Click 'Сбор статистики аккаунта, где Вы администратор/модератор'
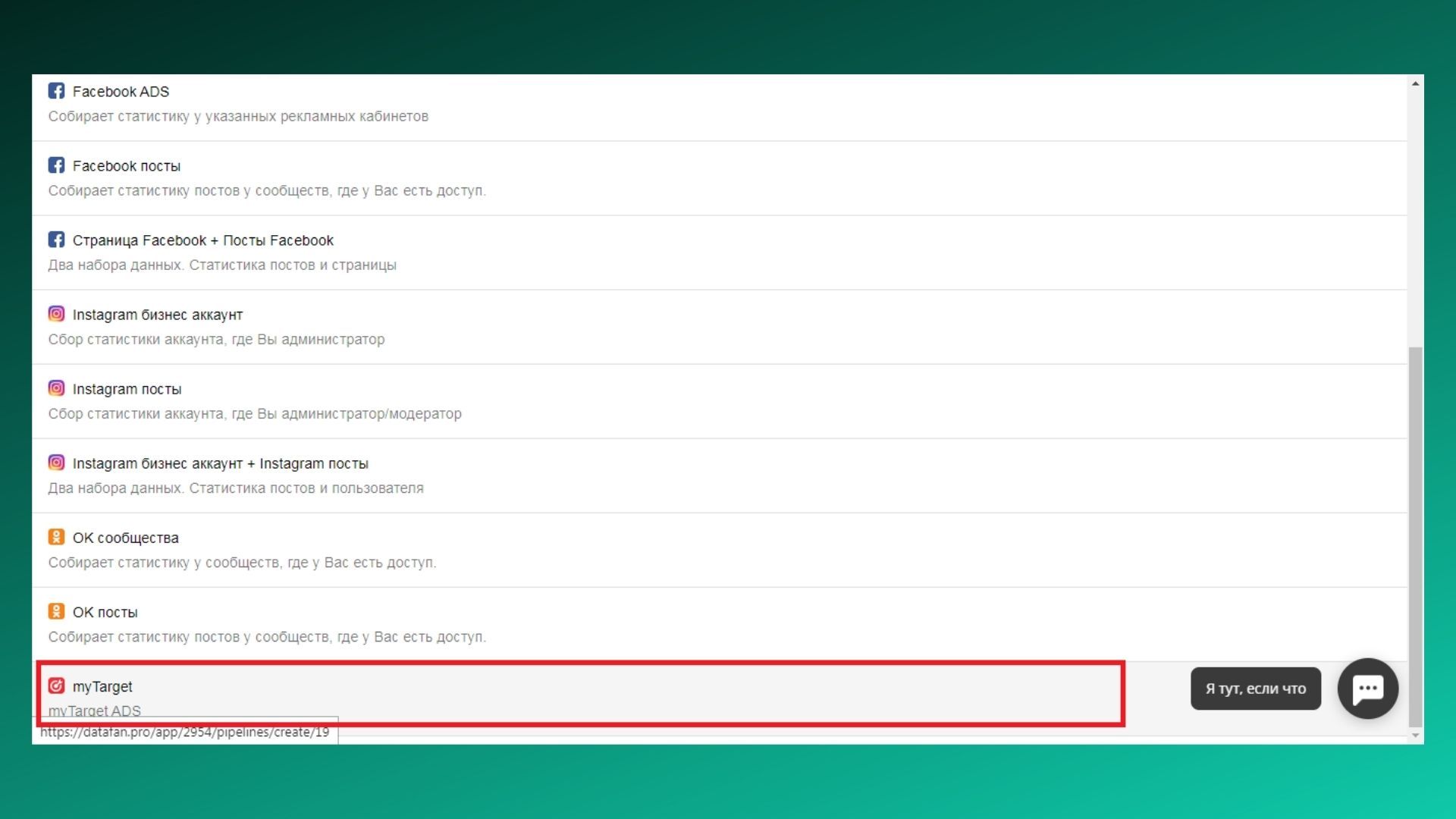Screen dimensions: 1456x819 point(255,413)
